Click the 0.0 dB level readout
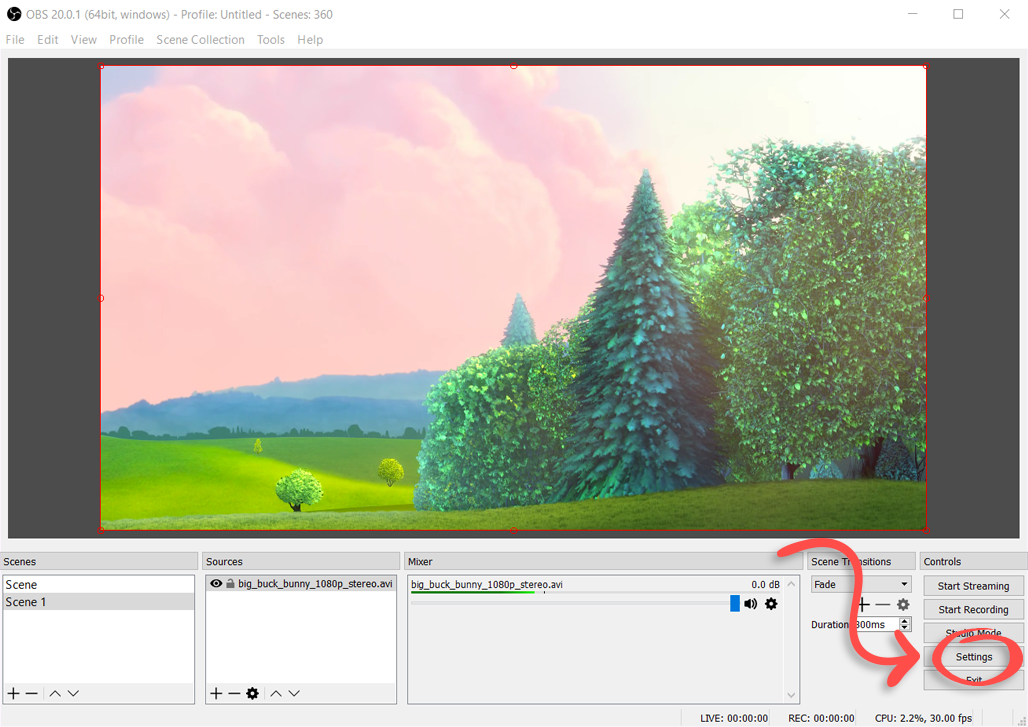 click(x=765, y=585)
